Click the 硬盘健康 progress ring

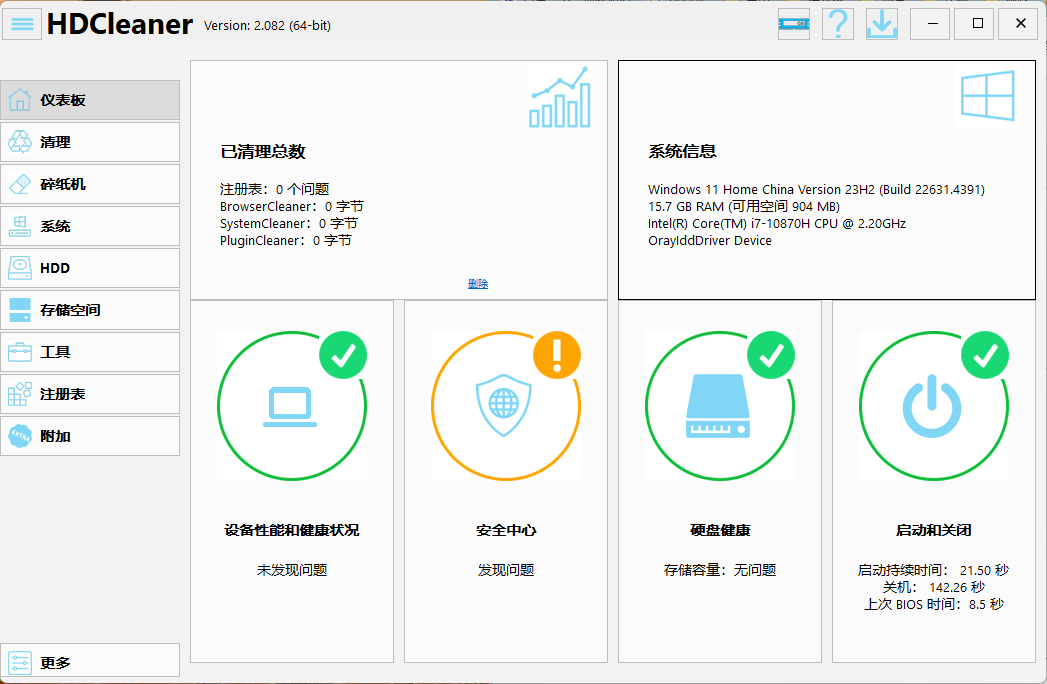point(720,406)
